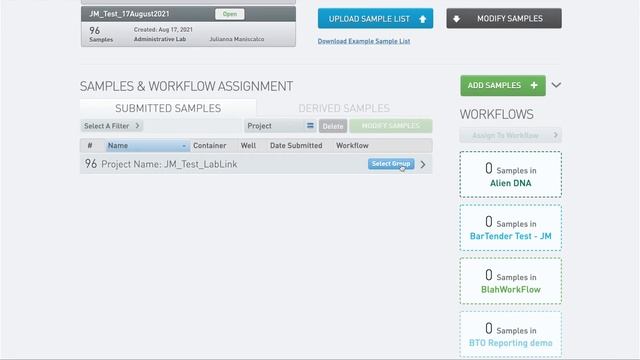This screenshot has width=640, height=360.
Task: Select the BTO Reporting demo workflow box
Action: pos(511,334)
